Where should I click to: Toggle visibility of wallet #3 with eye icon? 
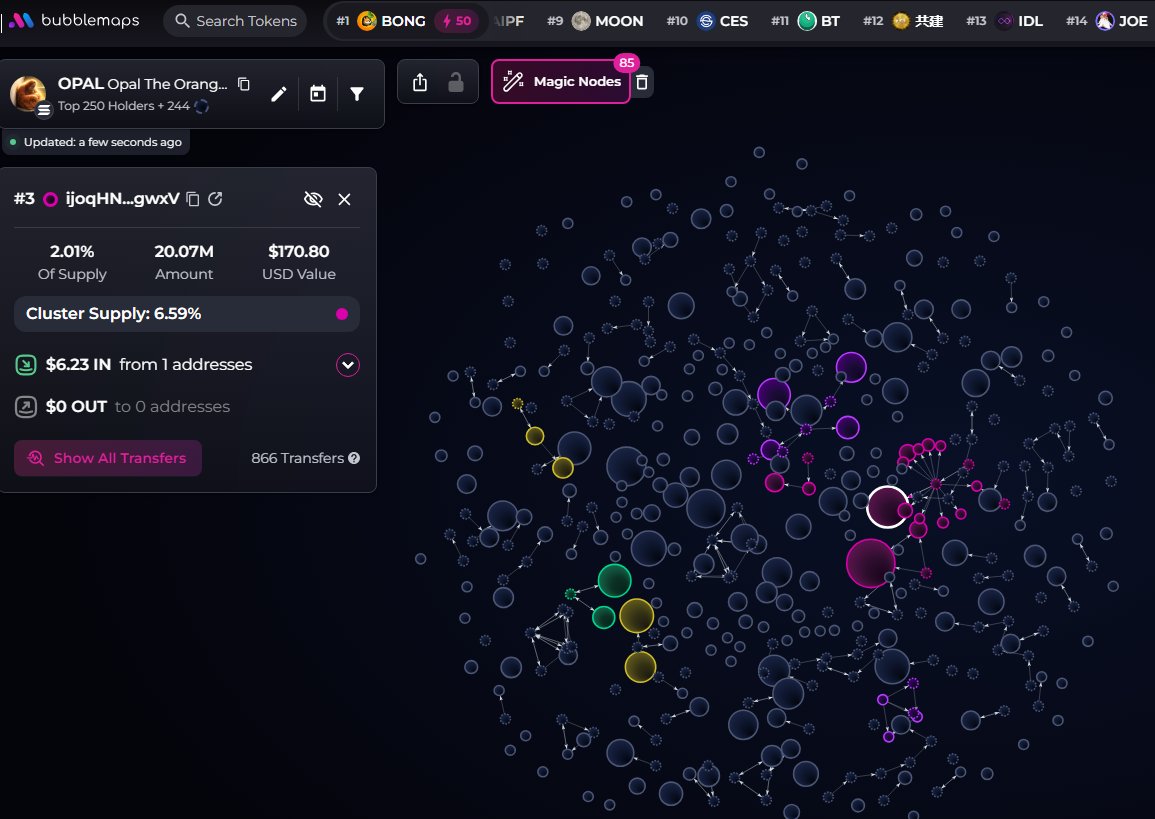click(x=313, y=199)
